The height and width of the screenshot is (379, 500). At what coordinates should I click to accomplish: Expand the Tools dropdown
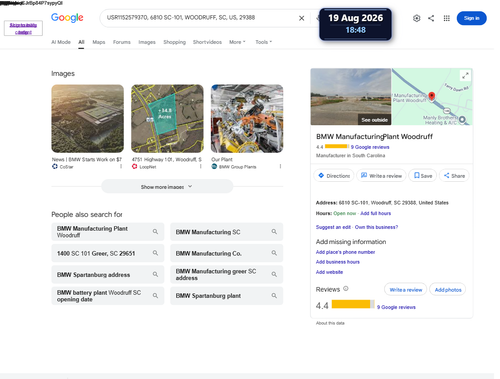click(x=264, y=42)
